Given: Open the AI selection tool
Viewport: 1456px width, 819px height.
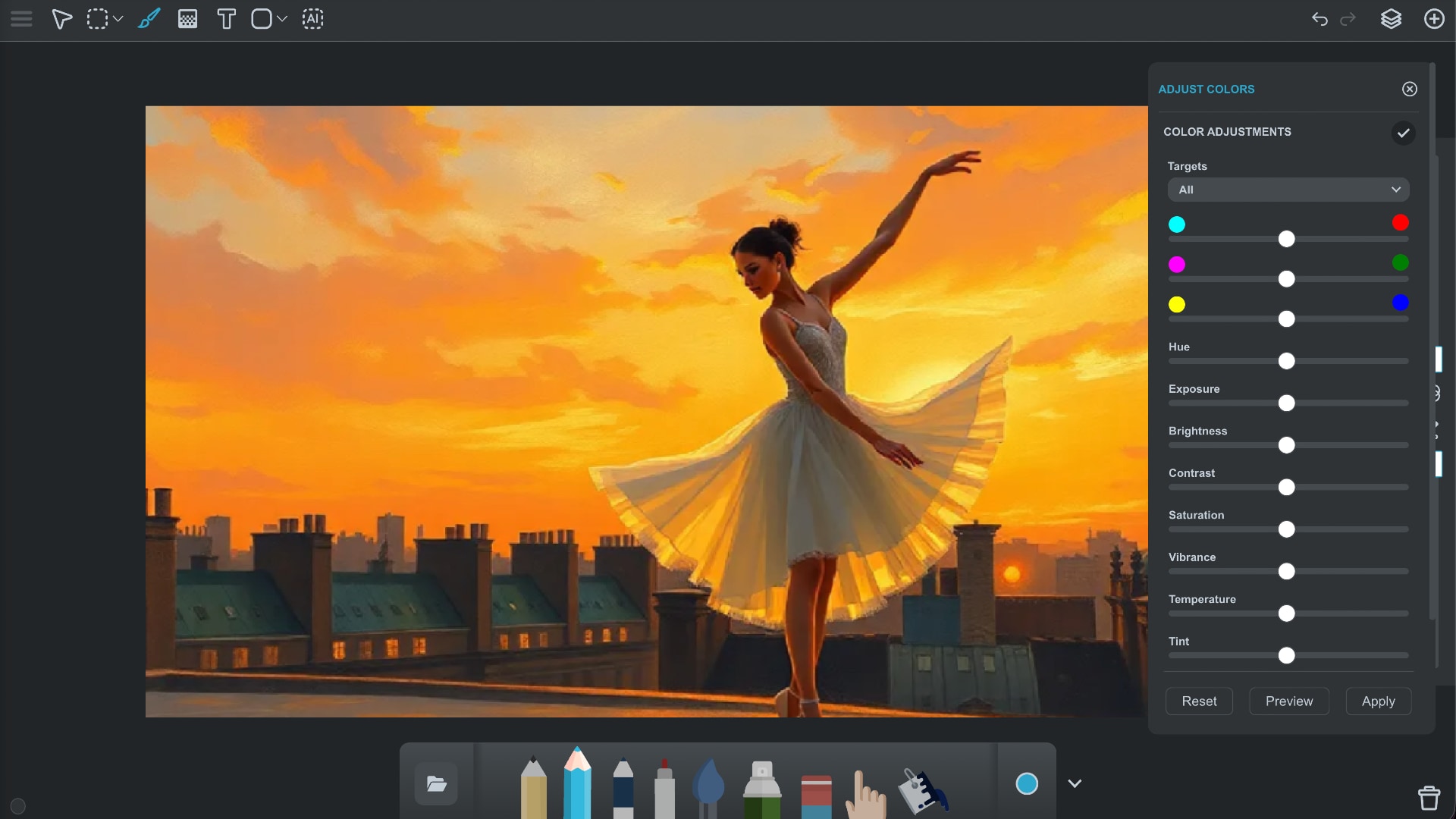Looking at the screenshot, I should 313,19.
